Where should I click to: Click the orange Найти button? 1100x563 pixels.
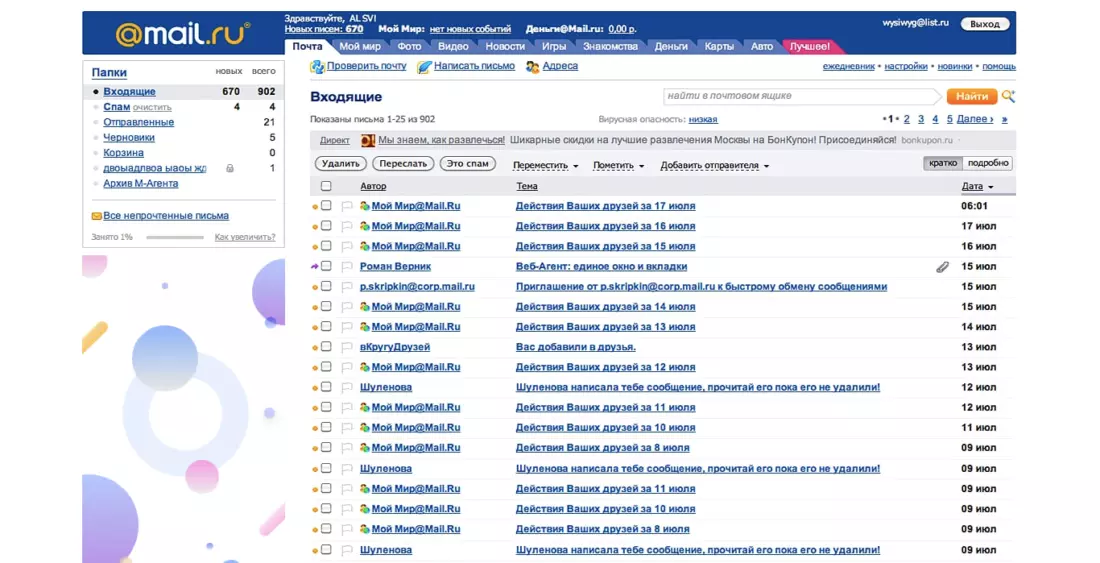[972, 96]
